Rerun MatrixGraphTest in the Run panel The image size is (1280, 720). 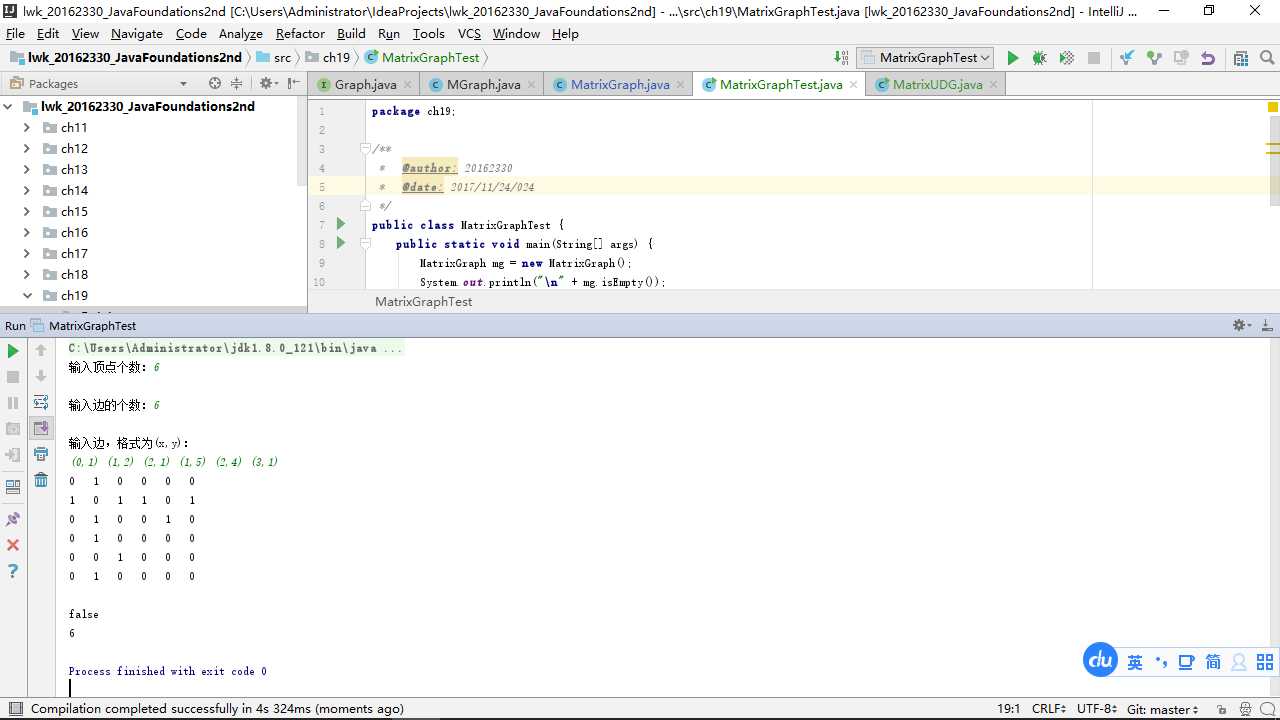pos(13,351)
